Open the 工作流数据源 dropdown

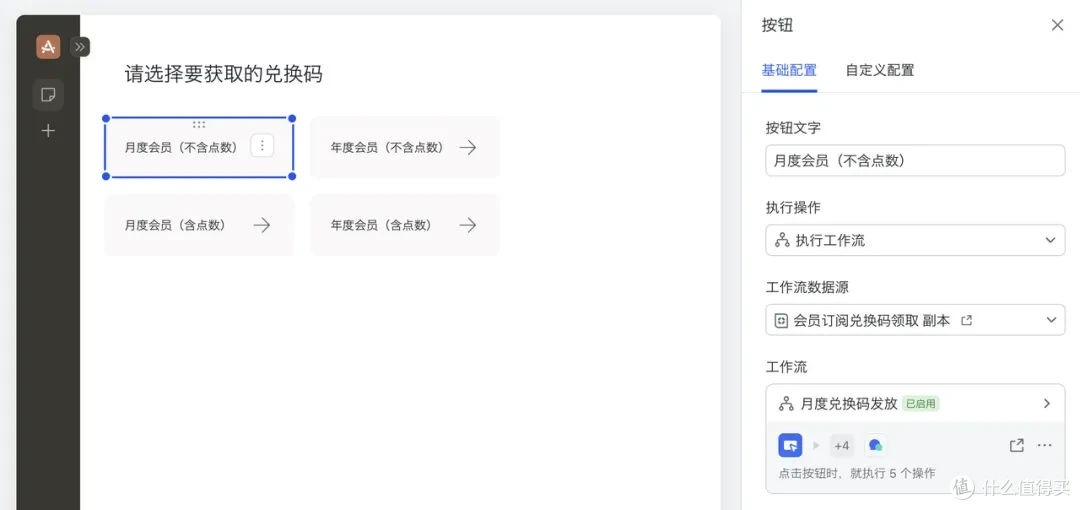[x=915, y=320]
